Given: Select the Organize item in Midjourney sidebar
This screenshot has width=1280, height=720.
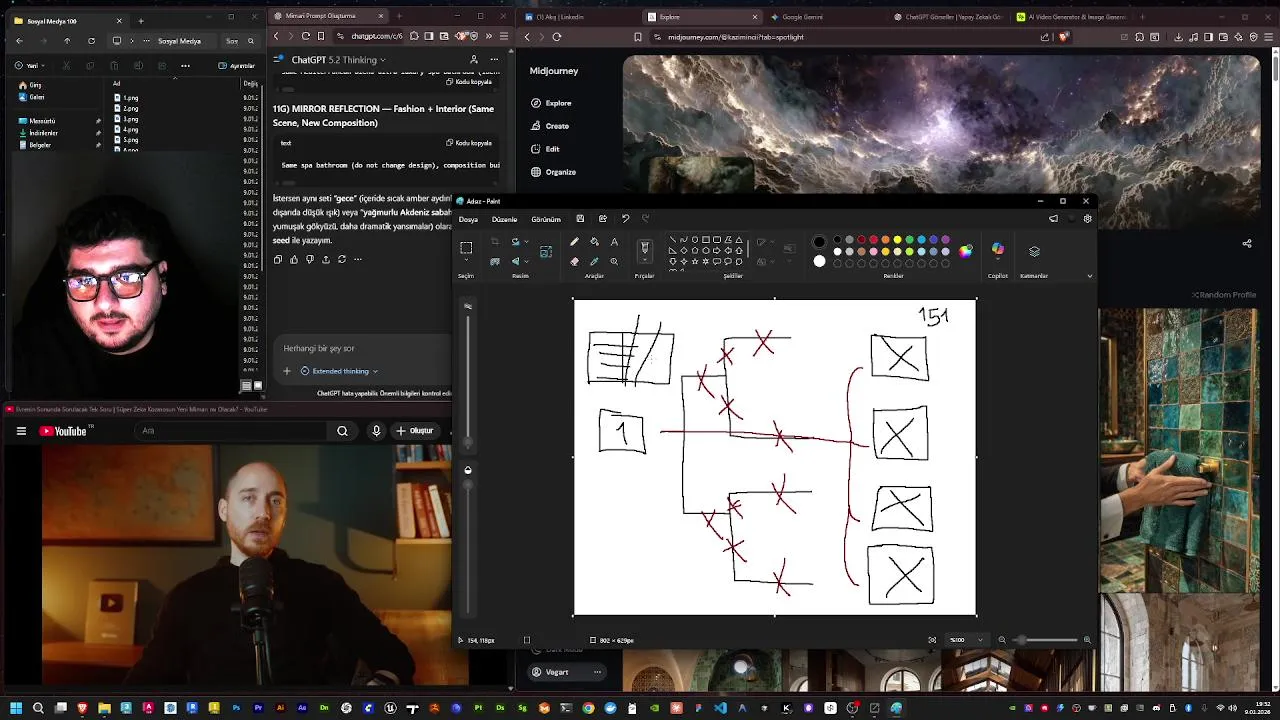Looking at the screenshot, I should 553,172.
